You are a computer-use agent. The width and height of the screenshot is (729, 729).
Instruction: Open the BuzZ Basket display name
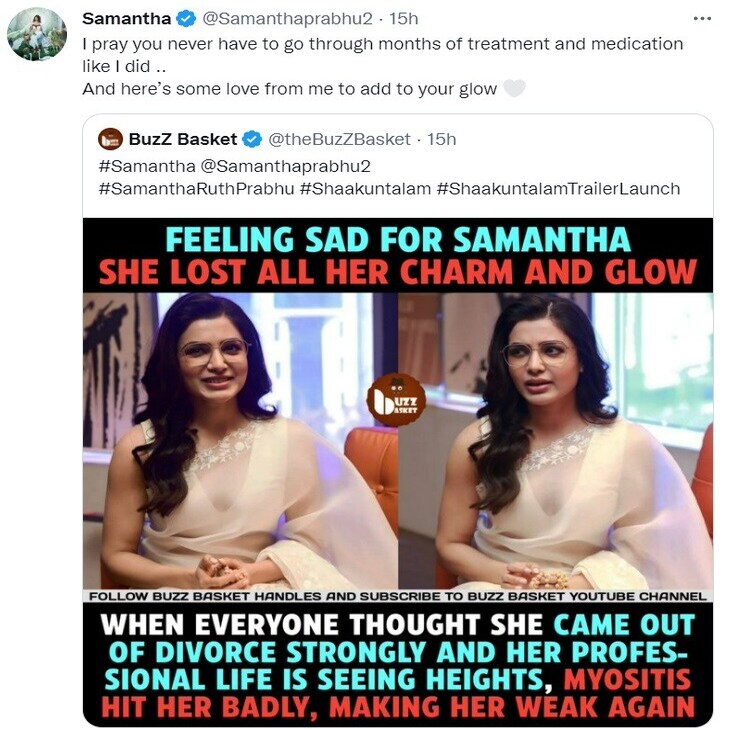click(x=183, y=139)
